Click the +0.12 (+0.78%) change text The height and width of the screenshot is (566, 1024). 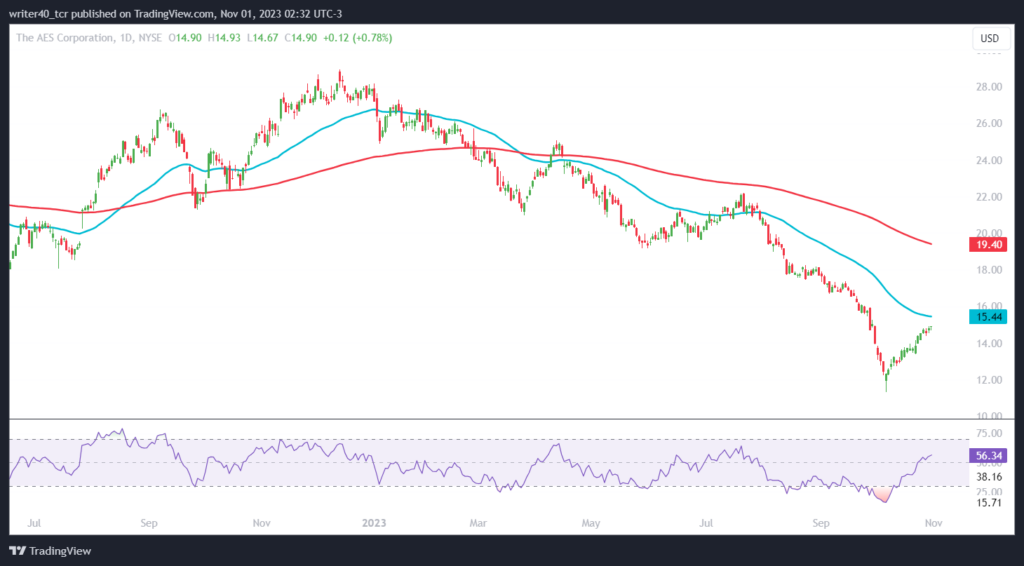[357, 38]
